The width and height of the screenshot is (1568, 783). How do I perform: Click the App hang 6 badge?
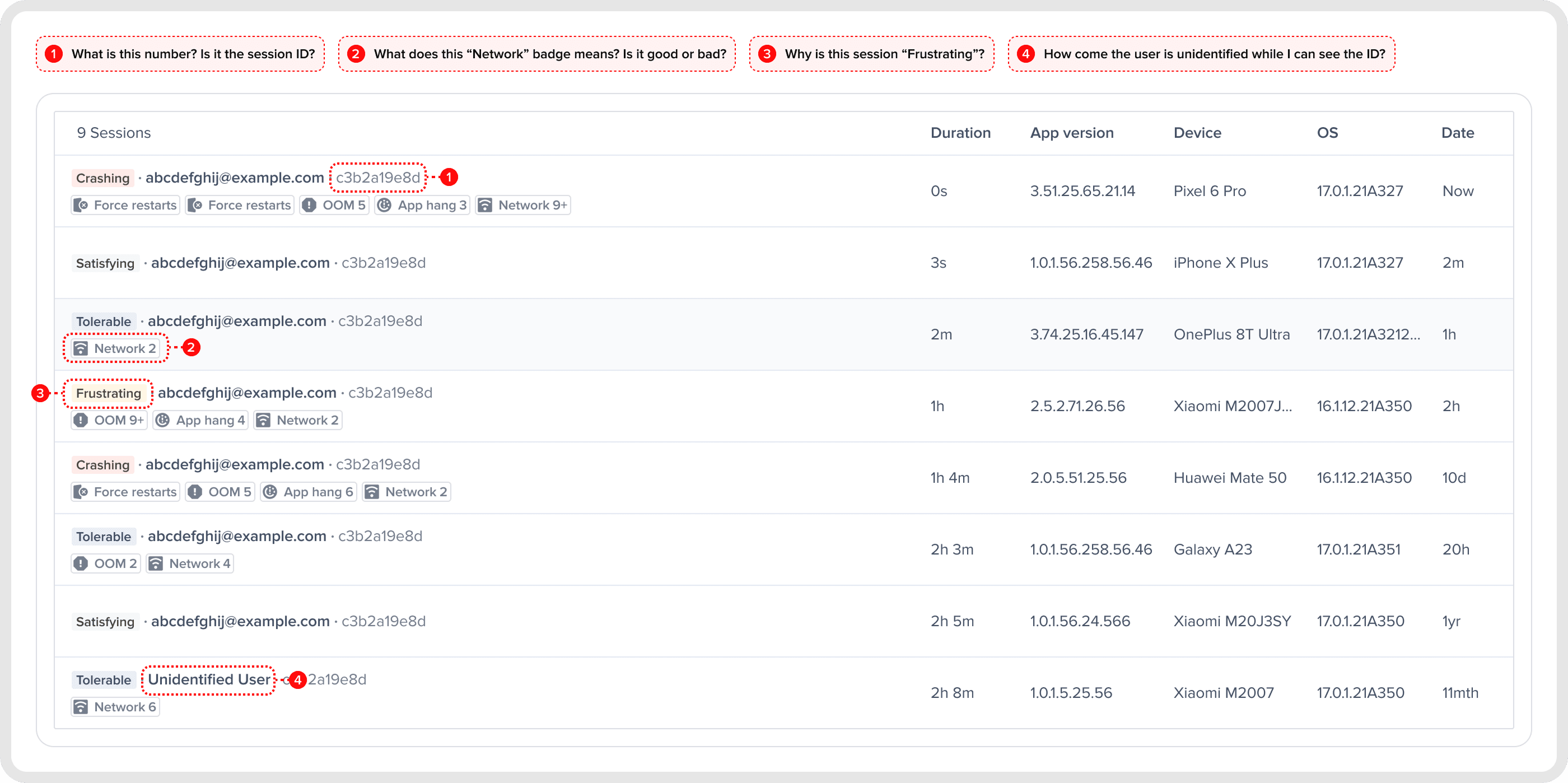coord(309,492)
